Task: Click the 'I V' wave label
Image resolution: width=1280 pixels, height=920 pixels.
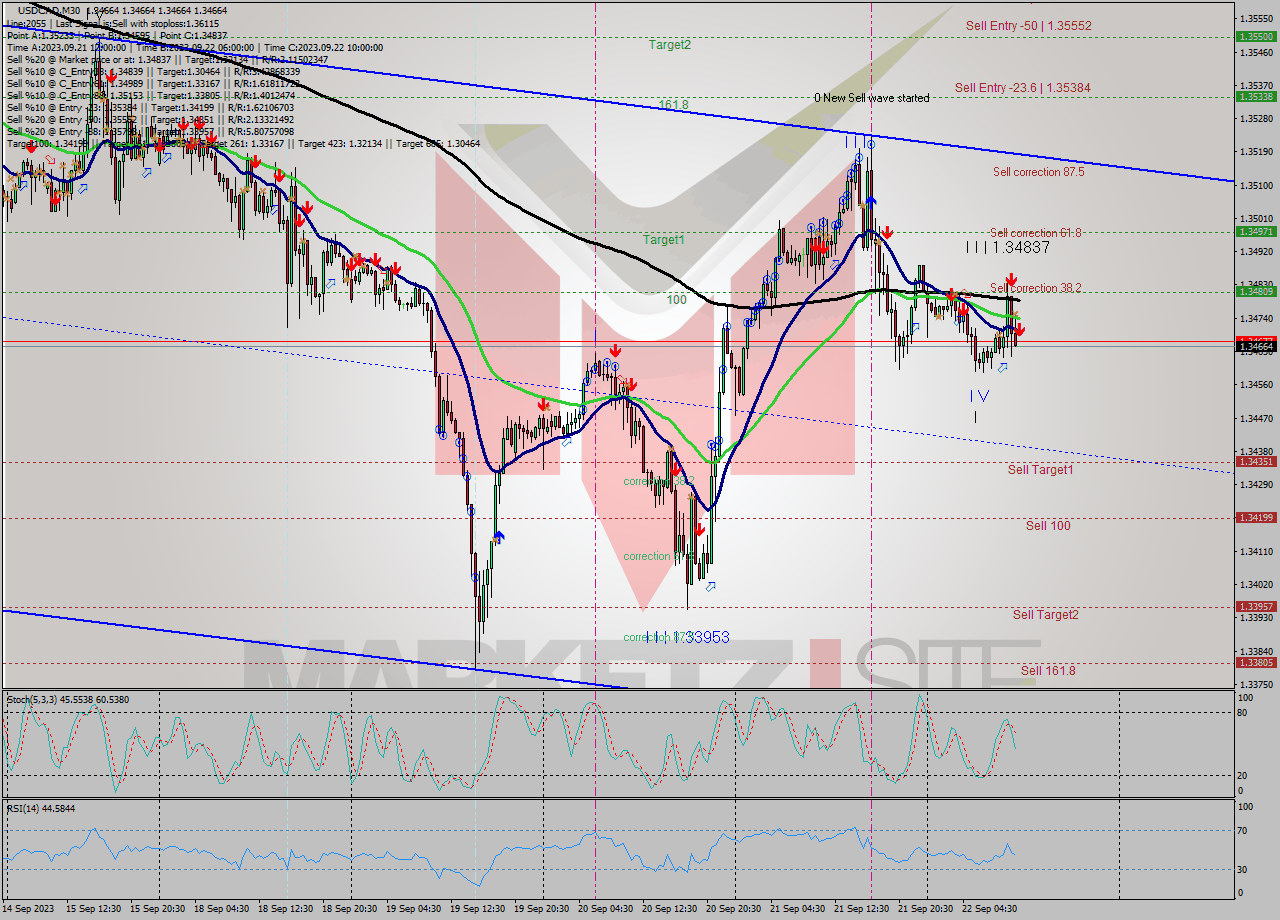Action: pos(978,396)
